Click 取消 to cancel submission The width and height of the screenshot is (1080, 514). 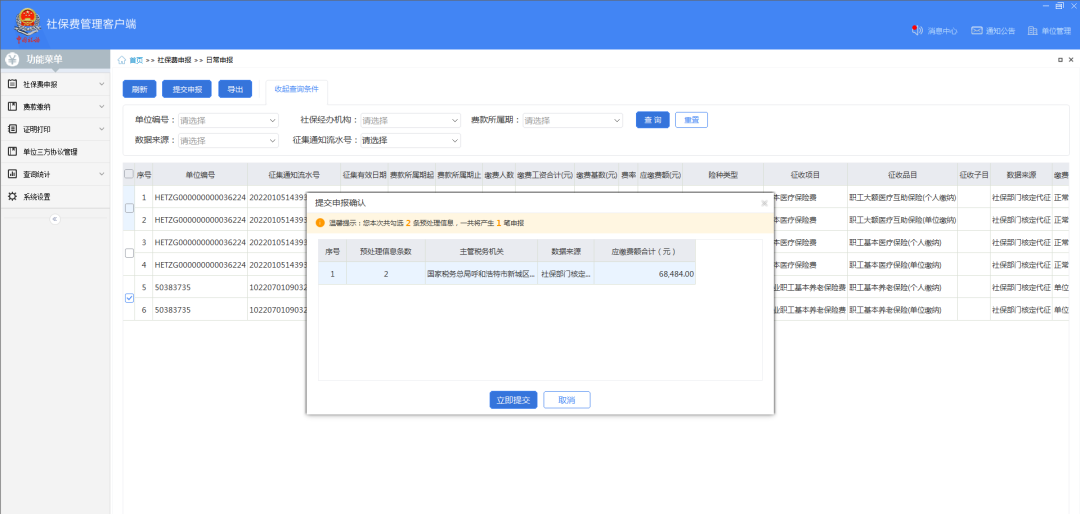(567, 399)
